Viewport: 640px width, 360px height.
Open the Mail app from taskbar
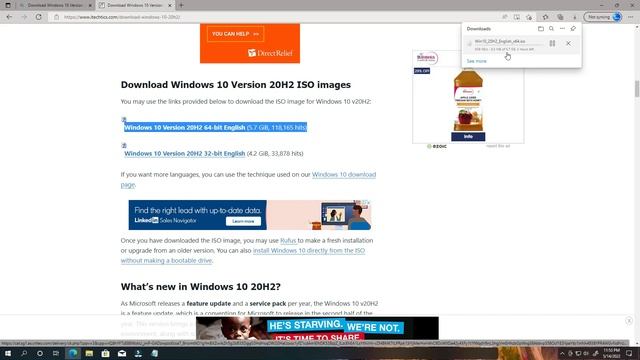point(122,353)
